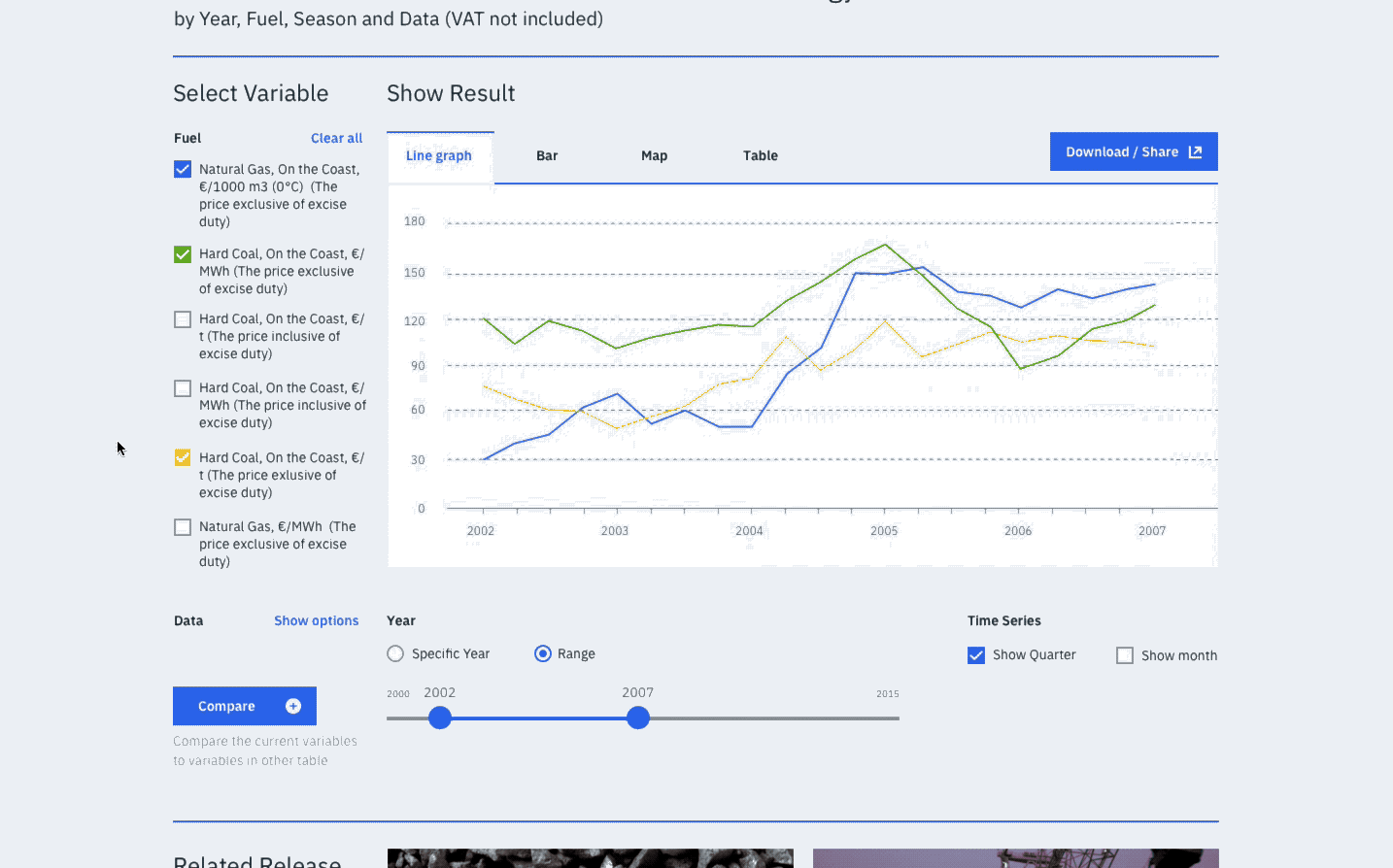Select the Specific Year radio button
Viewport: 1393px width, 868px height.
coord(395,653)
